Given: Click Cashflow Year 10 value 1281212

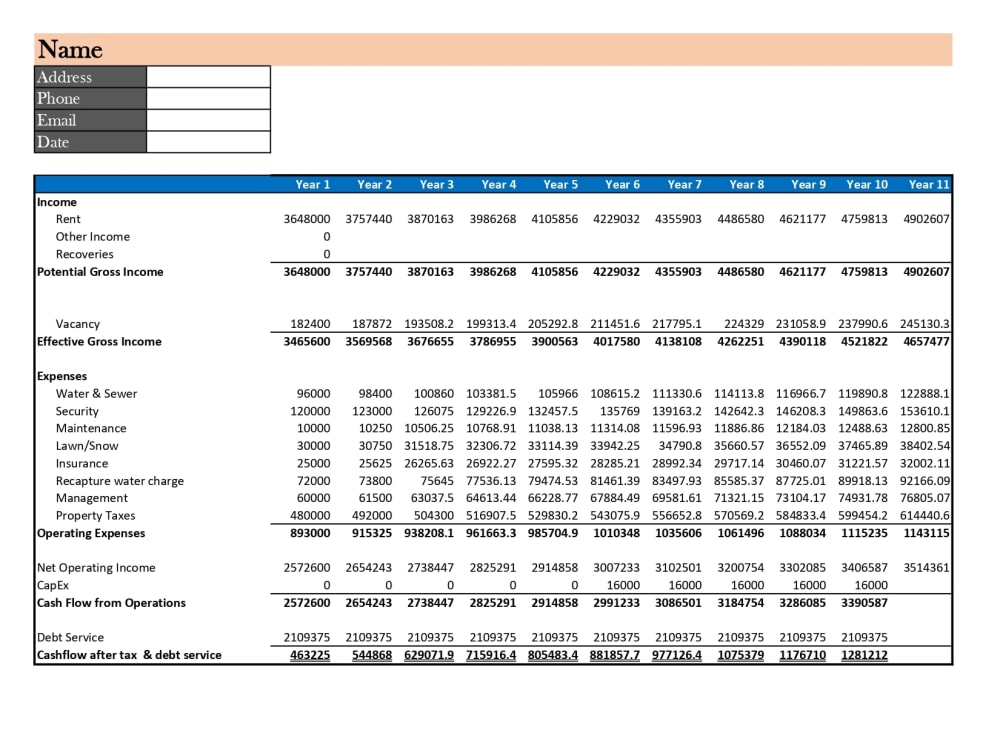Looking at the screenshot, I should tap(864, 655).
